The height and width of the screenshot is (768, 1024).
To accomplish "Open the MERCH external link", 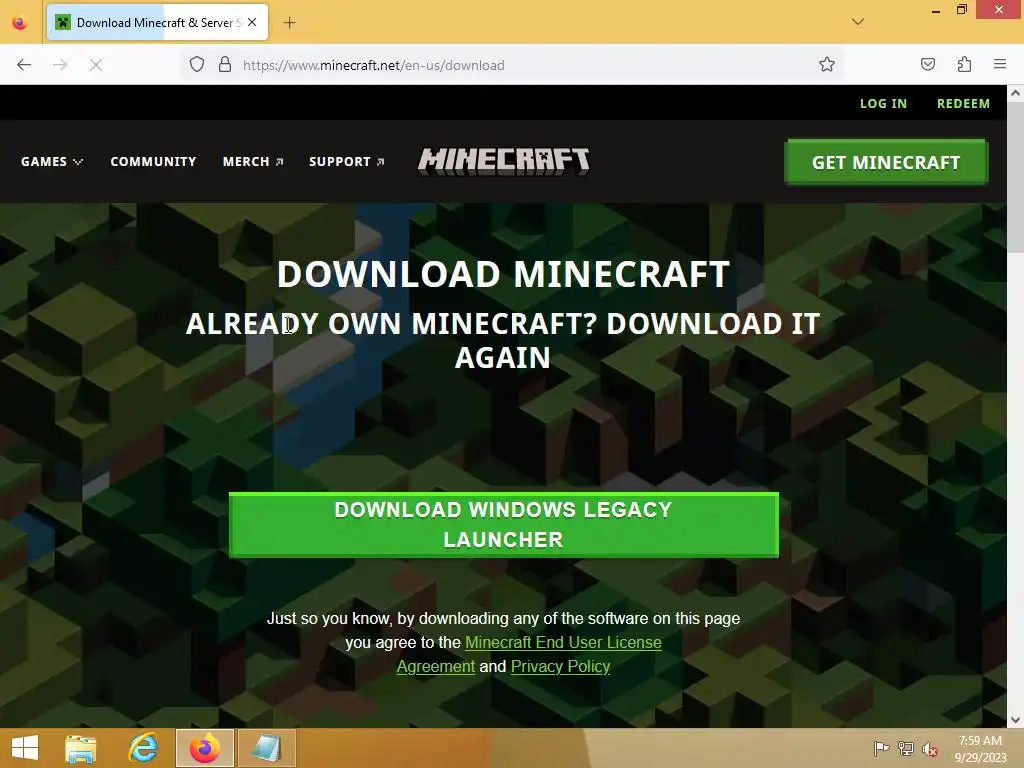I will coord(253,161).
